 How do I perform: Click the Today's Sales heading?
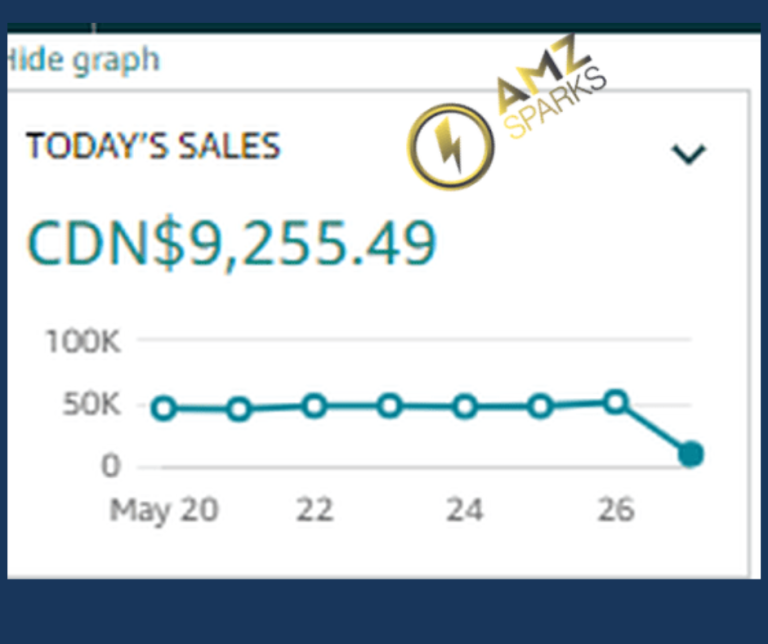pos(153,146)
